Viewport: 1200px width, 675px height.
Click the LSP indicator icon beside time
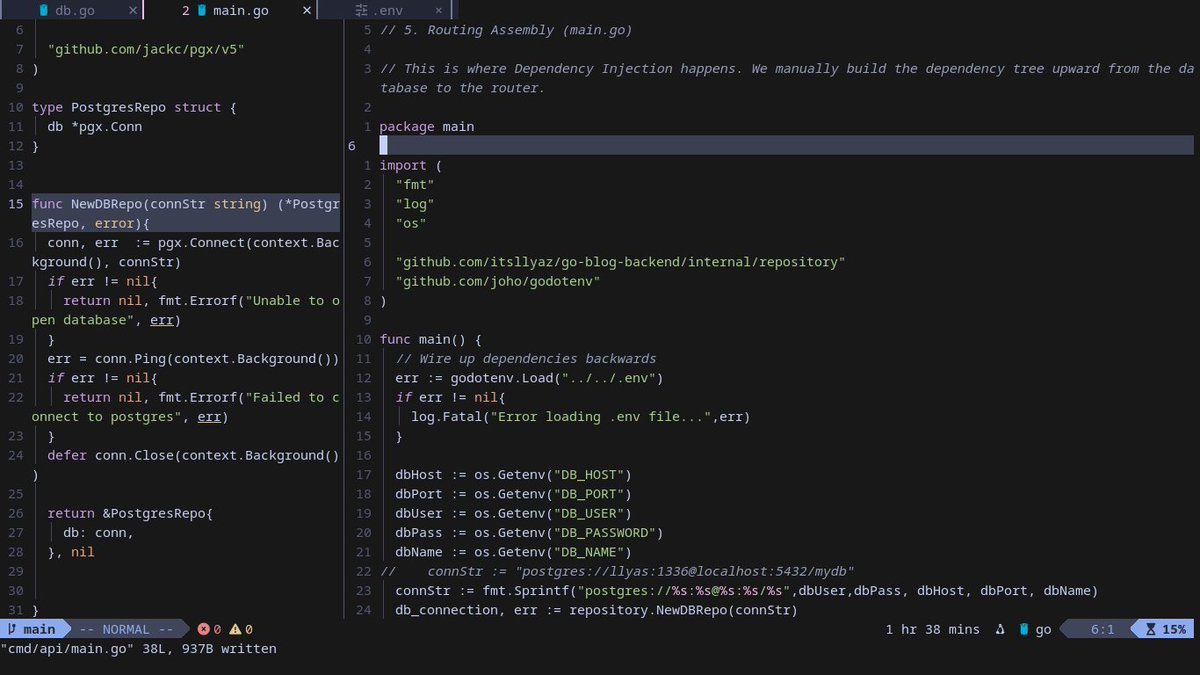[1000, 629]
